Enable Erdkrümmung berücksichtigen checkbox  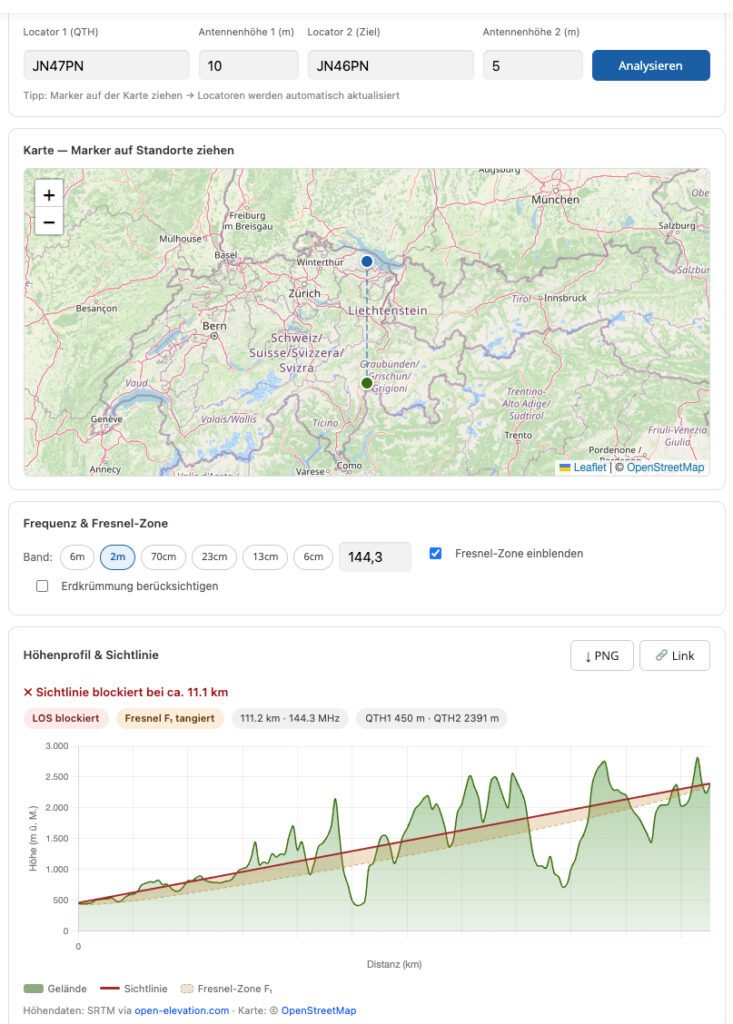coord(42,586)
